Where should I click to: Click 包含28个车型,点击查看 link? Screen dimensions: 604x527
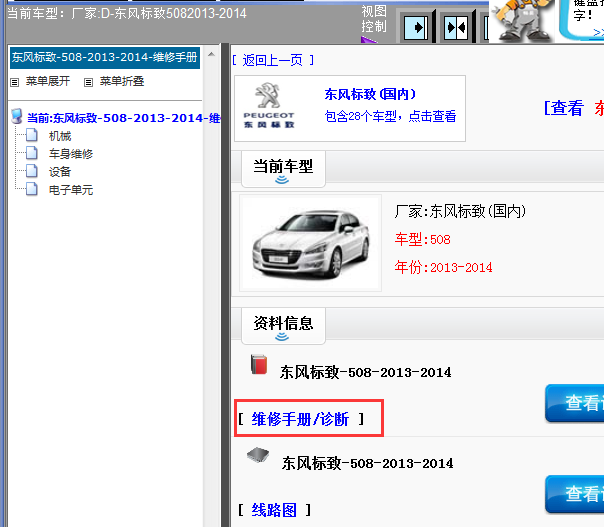pos(391,116)
